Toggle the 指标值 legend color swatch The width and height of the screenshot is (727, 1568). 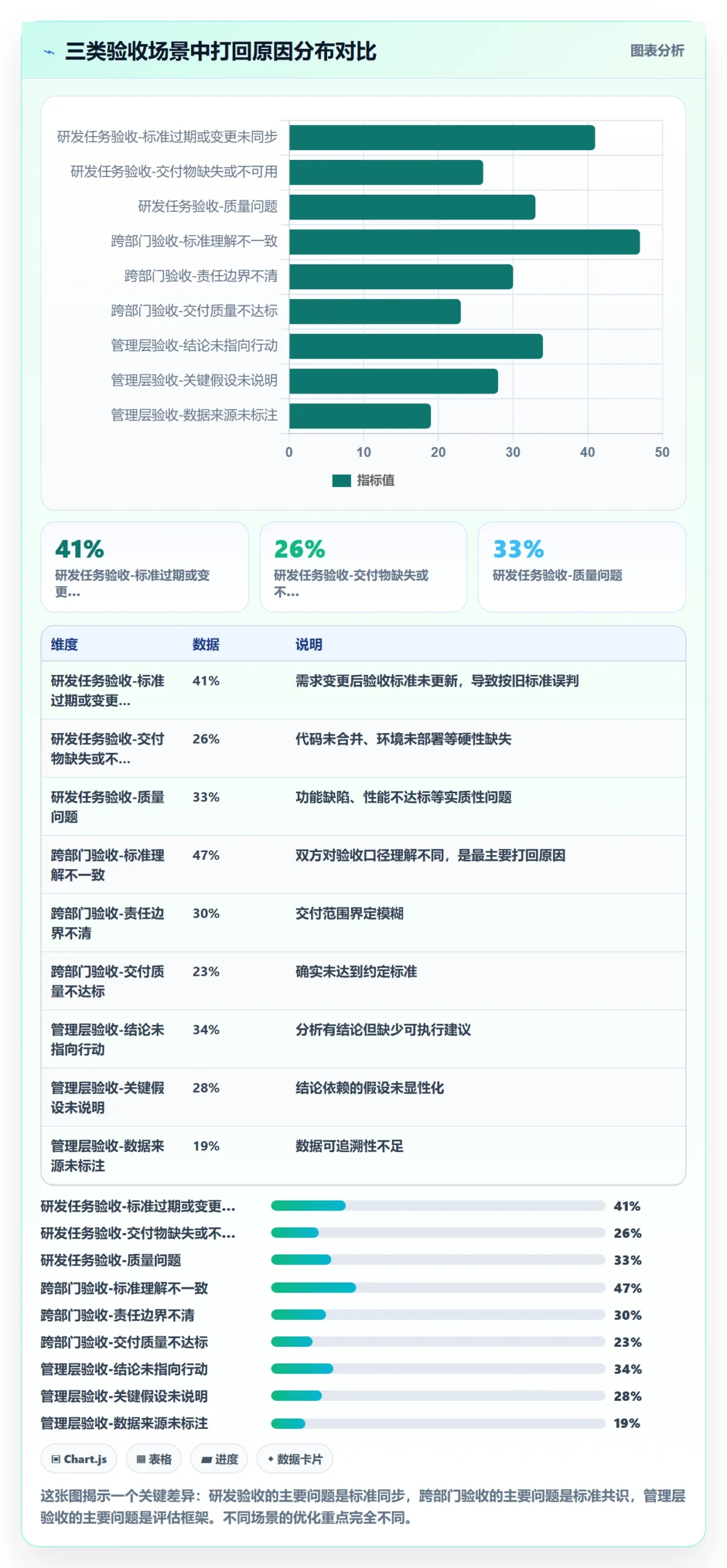(341, 481)
